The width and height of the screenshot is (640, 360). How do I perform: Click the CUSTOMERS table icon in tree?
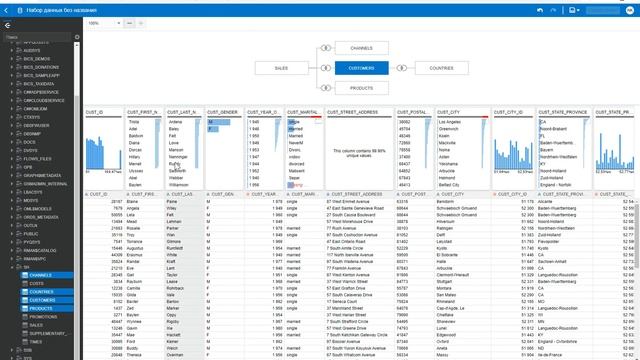(25, 300)
